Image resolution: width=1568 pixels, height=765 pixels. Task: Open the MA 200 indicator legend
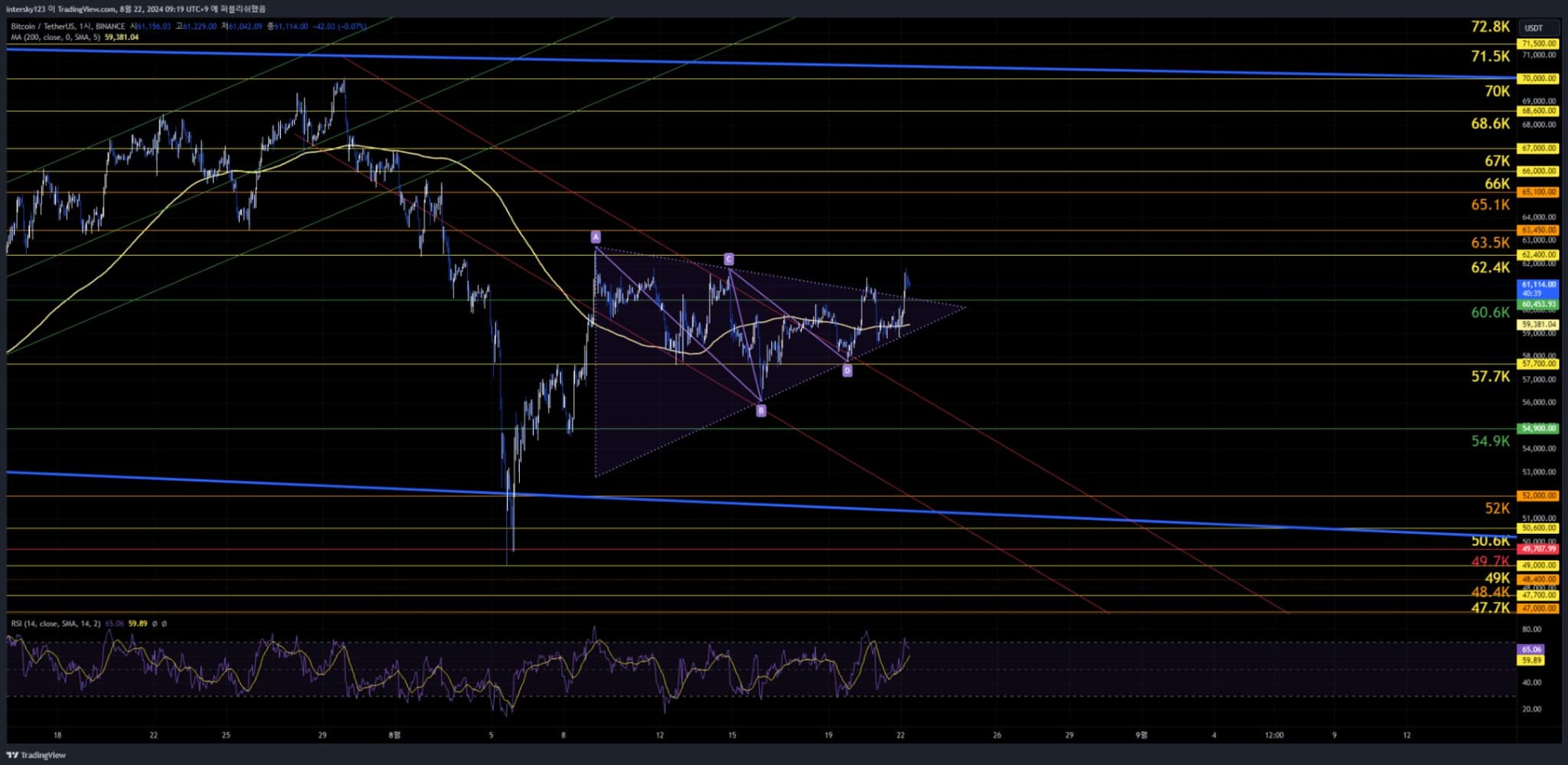(x=55, y=37)
